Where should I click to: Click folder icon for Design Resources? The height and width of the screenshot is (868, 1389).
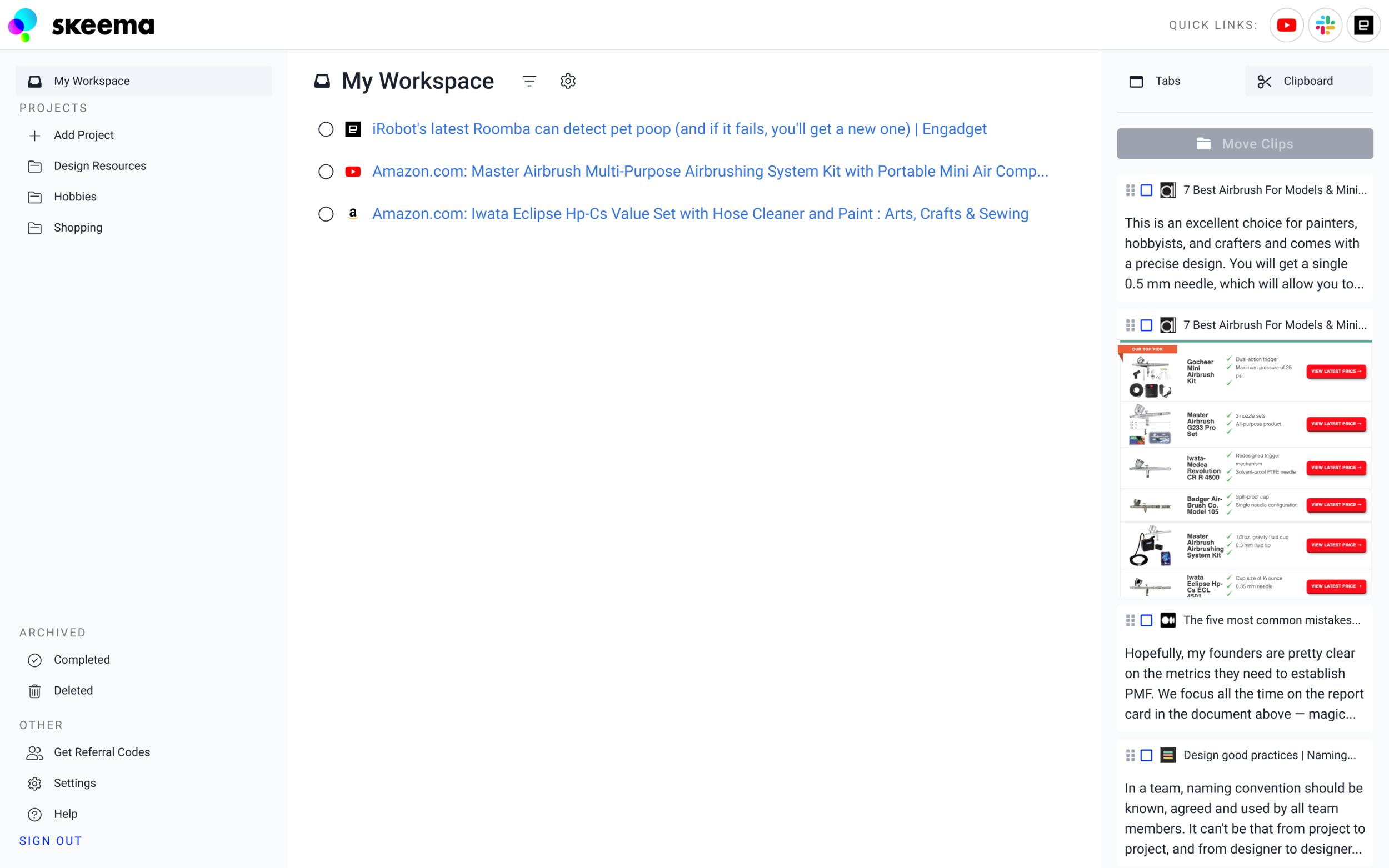[x=34, y=166]
